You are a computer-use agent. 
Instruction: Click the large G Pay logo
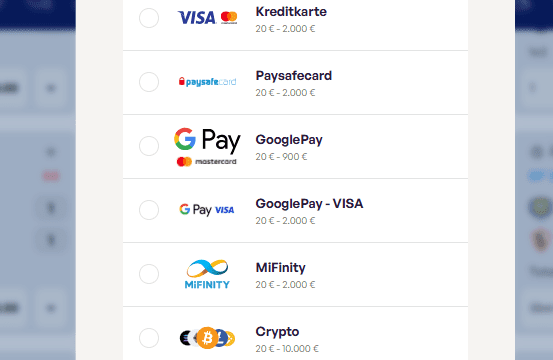(x=207, y=140)
